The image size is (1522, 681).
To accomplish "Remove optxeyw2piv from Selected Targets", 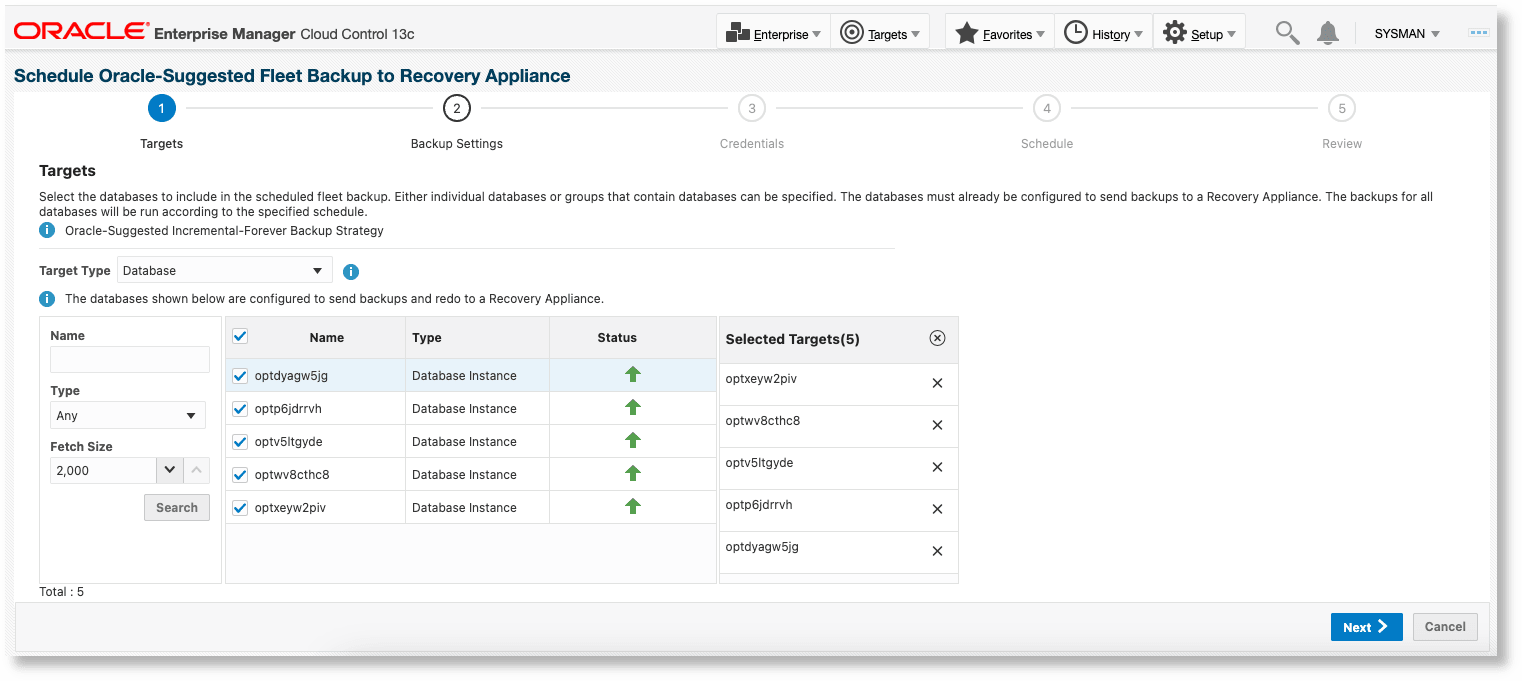I will 937,383.
